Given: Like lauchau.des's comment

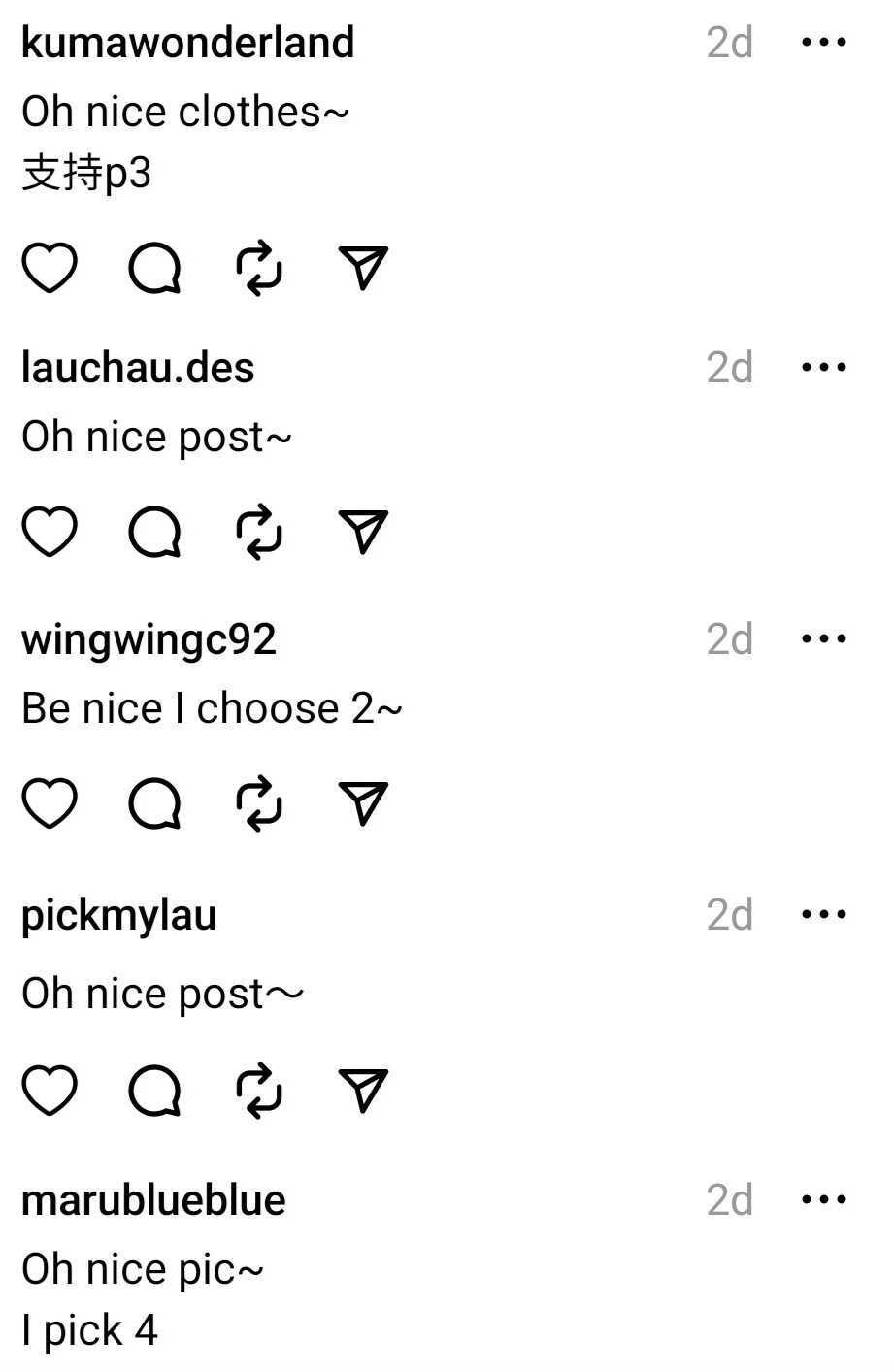Looking at the screenshot, I should (50, 532).
